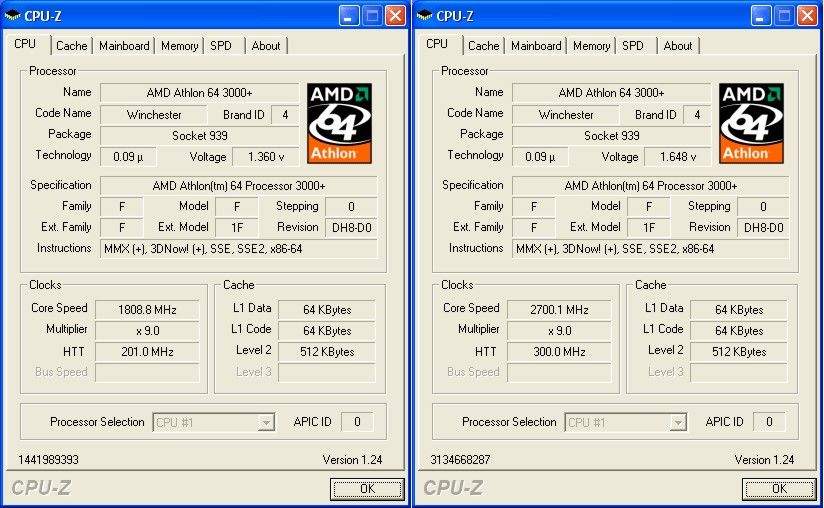This screenshot has height=508, width=824.
Task: Click the APIC ID field in left window
Action: (357, 422)
